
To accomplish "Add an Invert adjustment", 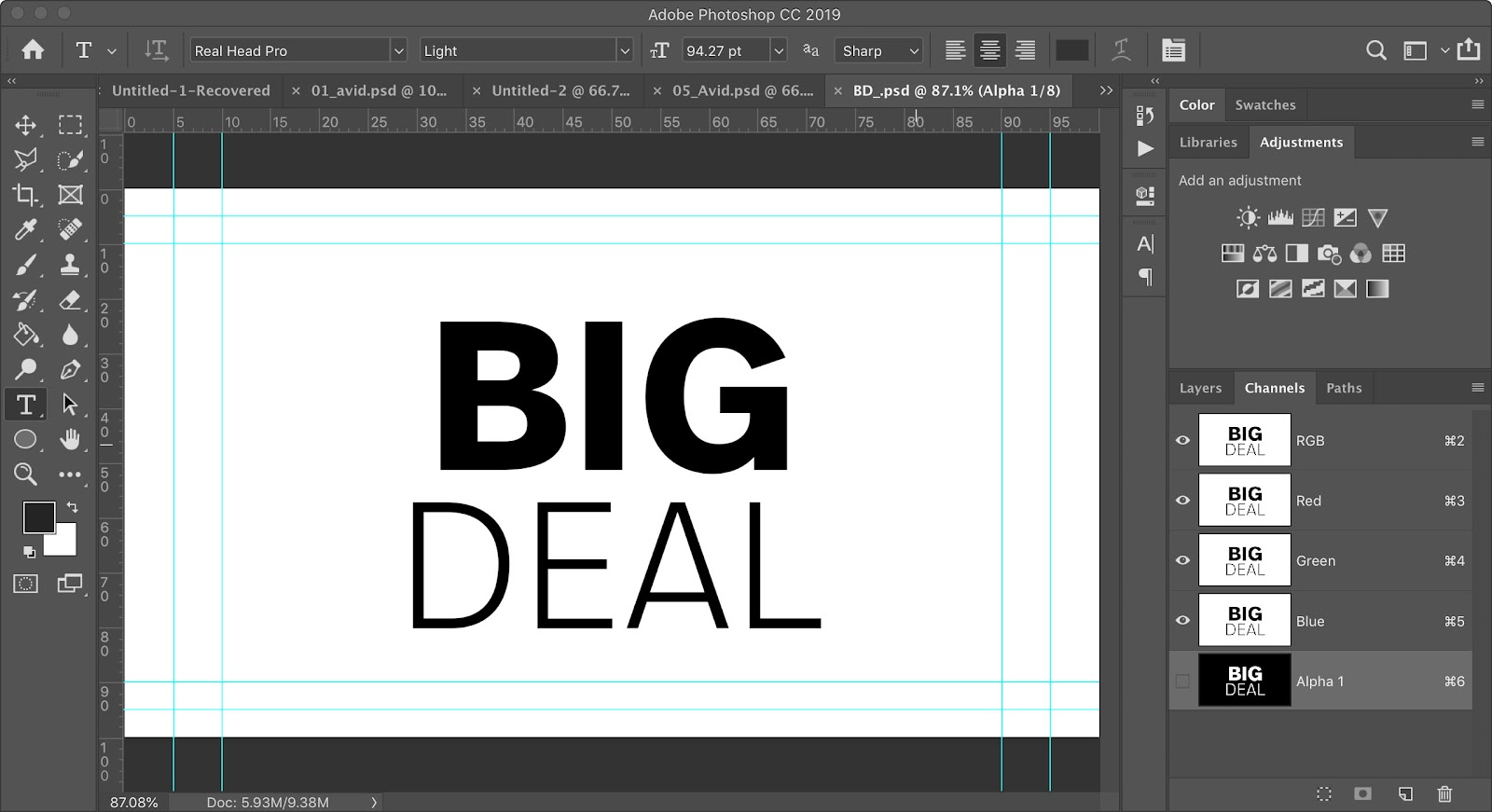I will click(1248, 289).
